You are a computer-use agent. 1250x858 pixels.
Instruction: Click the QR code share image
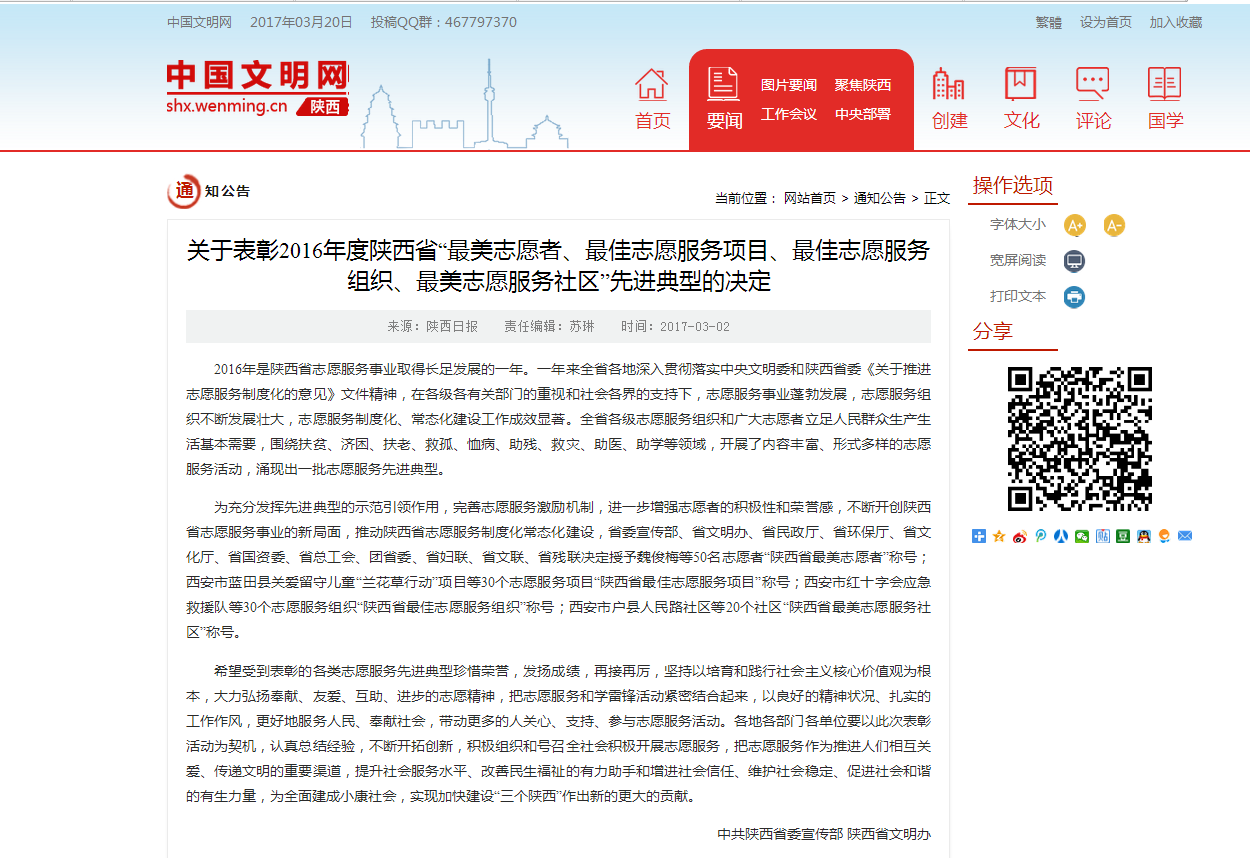click(x=1079, y=439)
